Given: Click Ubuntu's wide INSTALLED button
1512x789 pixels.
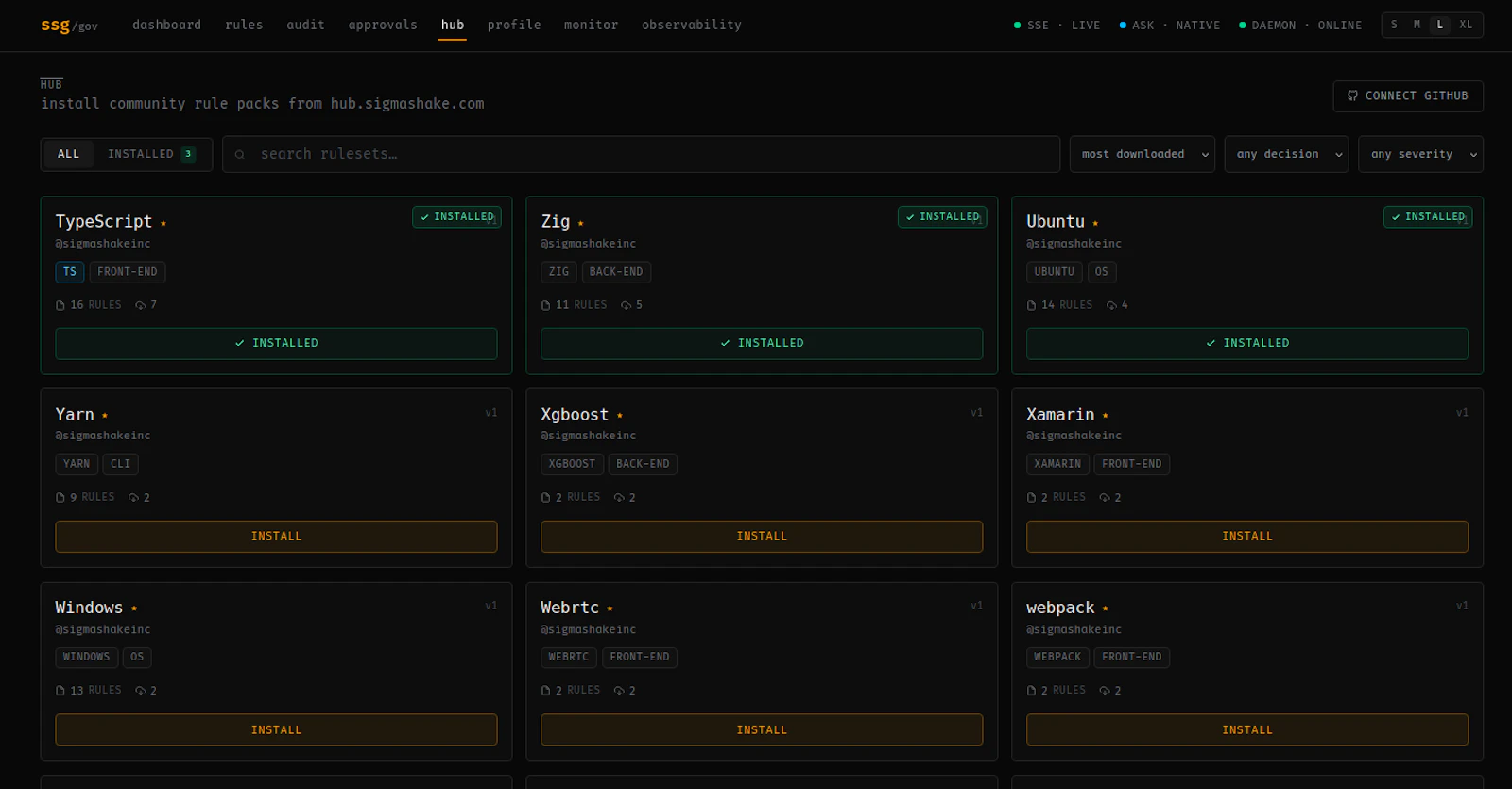Looking at the screenshot, I should [1247, 344].
